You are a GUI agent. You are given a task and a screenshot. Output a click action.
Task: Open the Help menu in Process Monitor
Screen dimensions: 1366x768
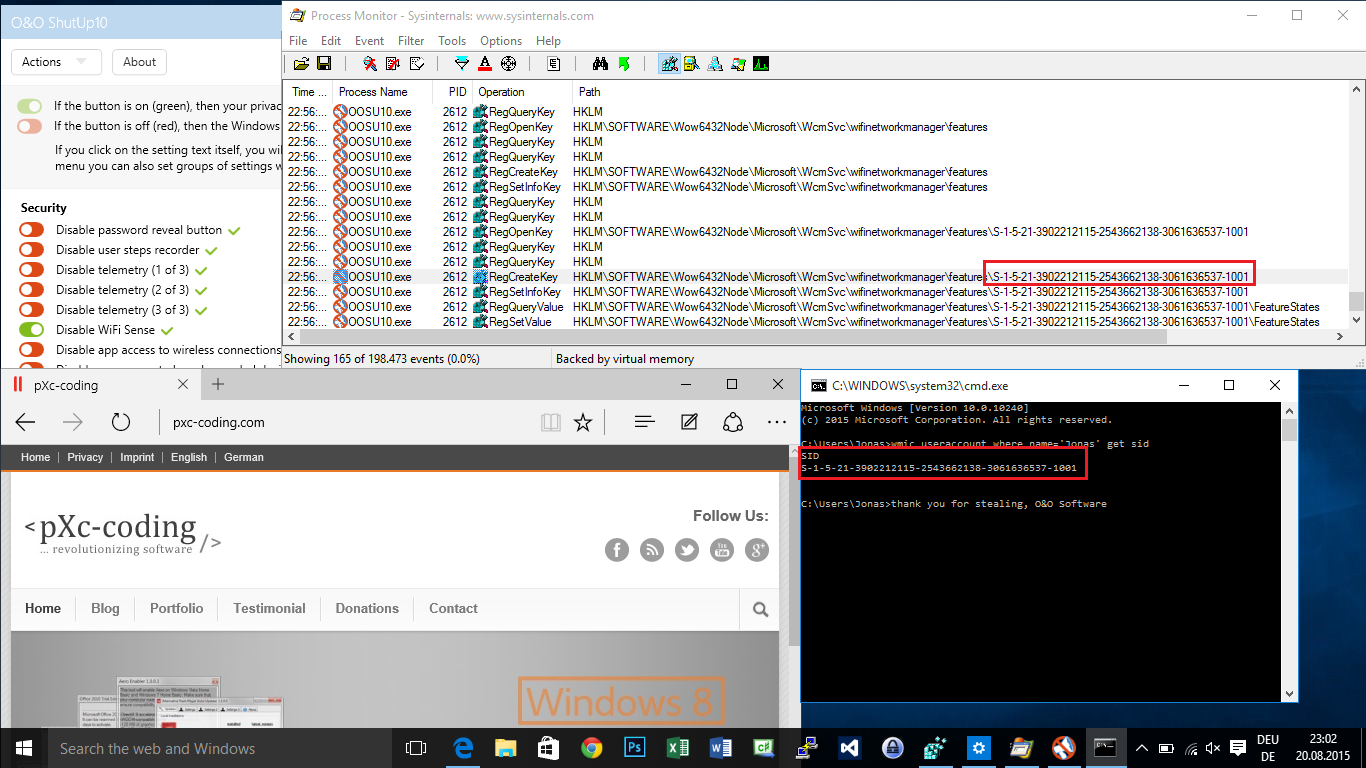[548, 41]
